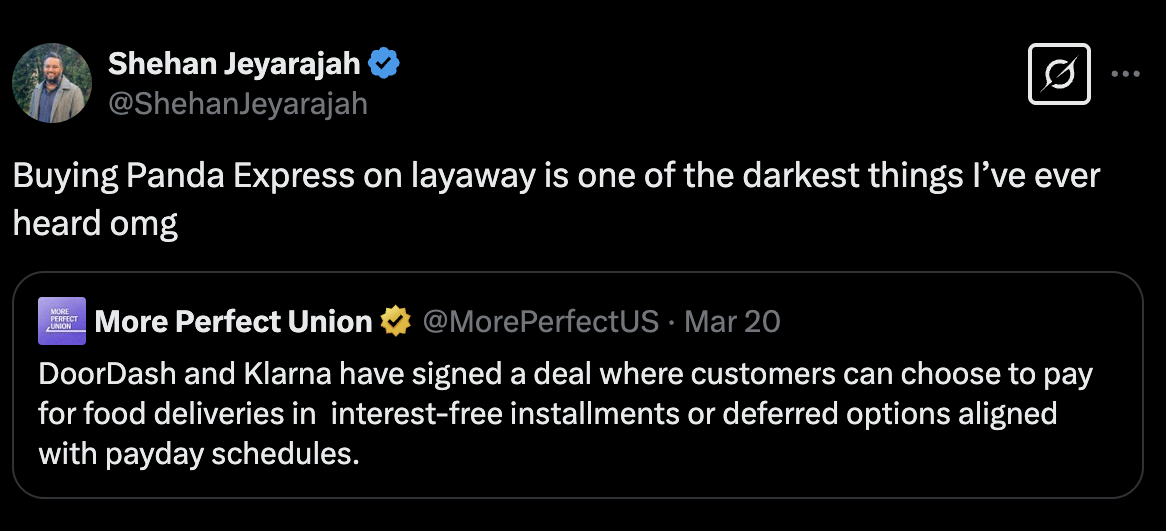This screenshot has height=531, width=1166.
Task: Click the More Perfect Union account name
Action: pyautogui.click(x=233, y=321)
